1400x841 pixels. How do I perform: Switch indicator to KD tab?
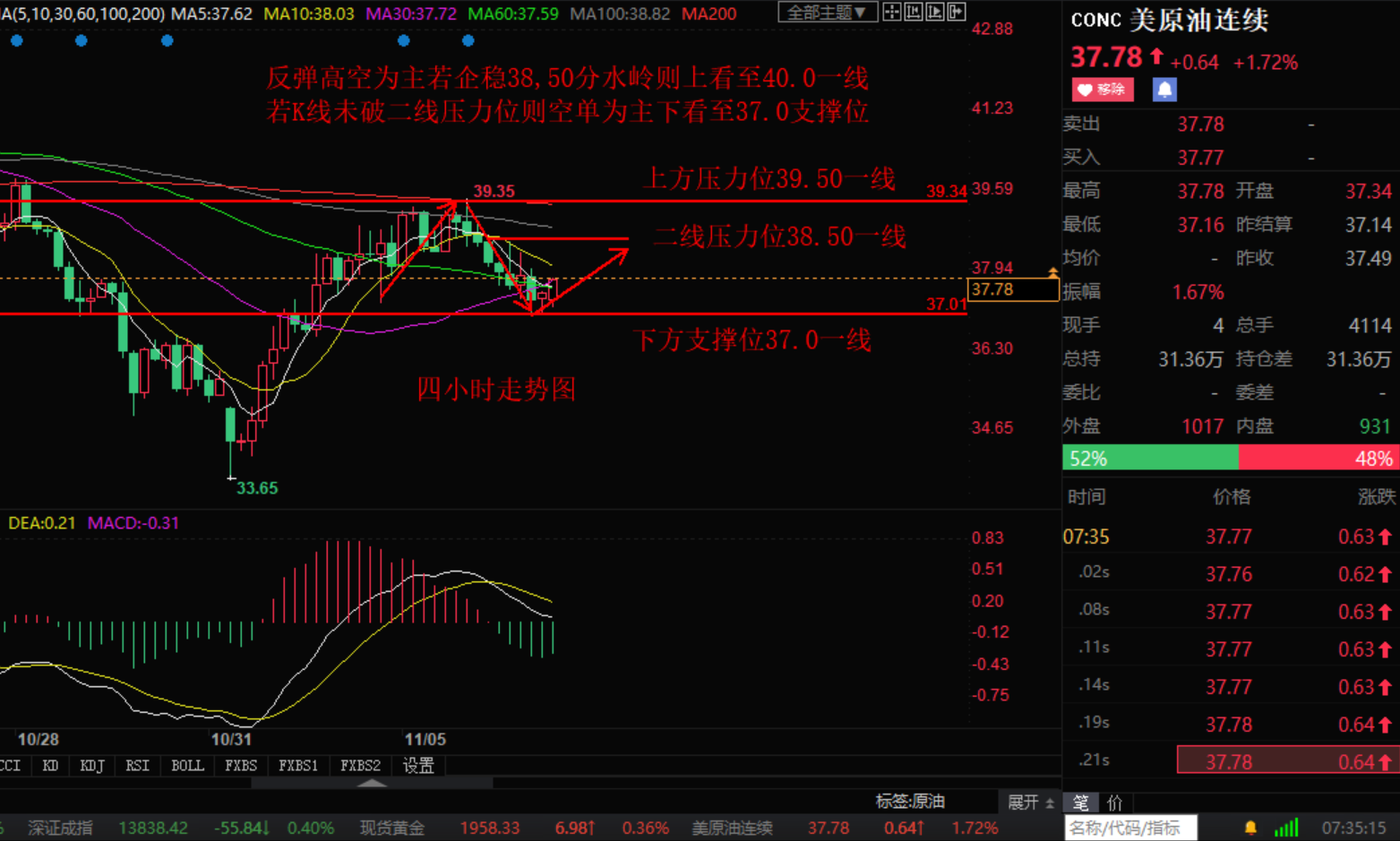click(50, 766)
